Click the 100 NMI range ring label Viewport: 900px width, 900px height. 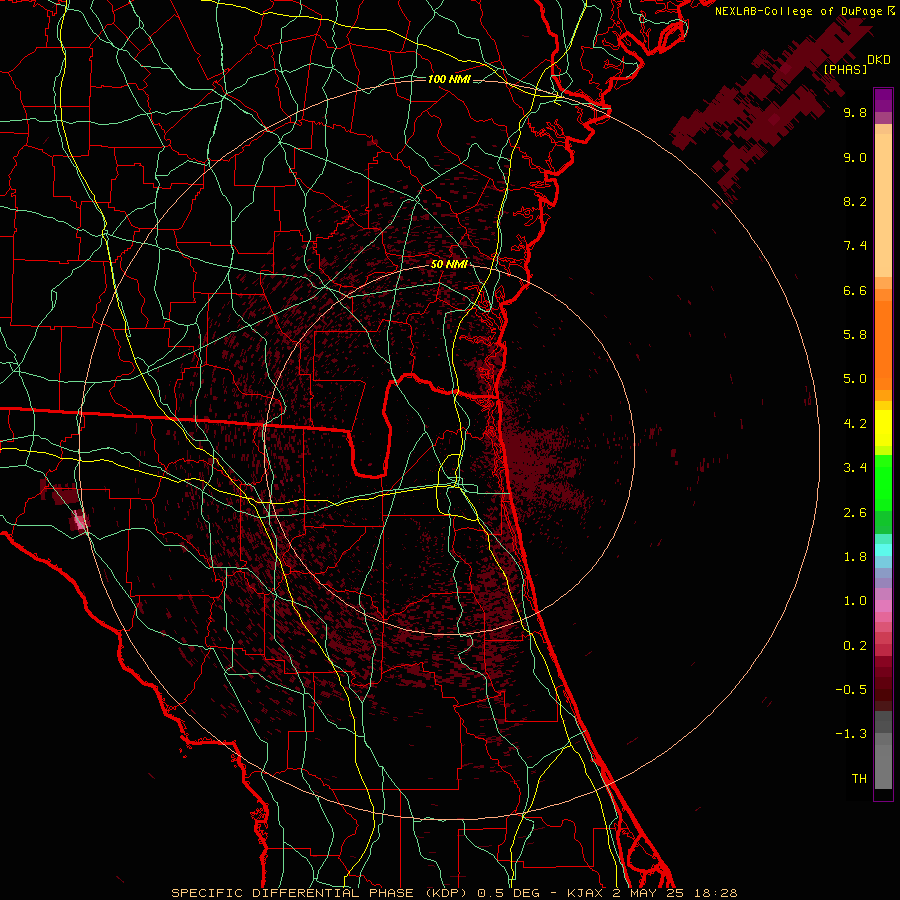tap(449, 79)
